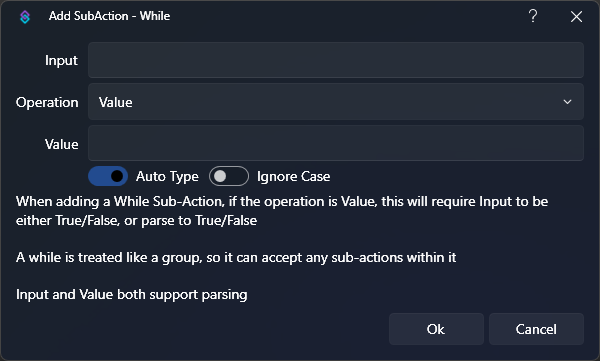Click the Input field label
Screen dimensions: 600x361
[61, 60]
